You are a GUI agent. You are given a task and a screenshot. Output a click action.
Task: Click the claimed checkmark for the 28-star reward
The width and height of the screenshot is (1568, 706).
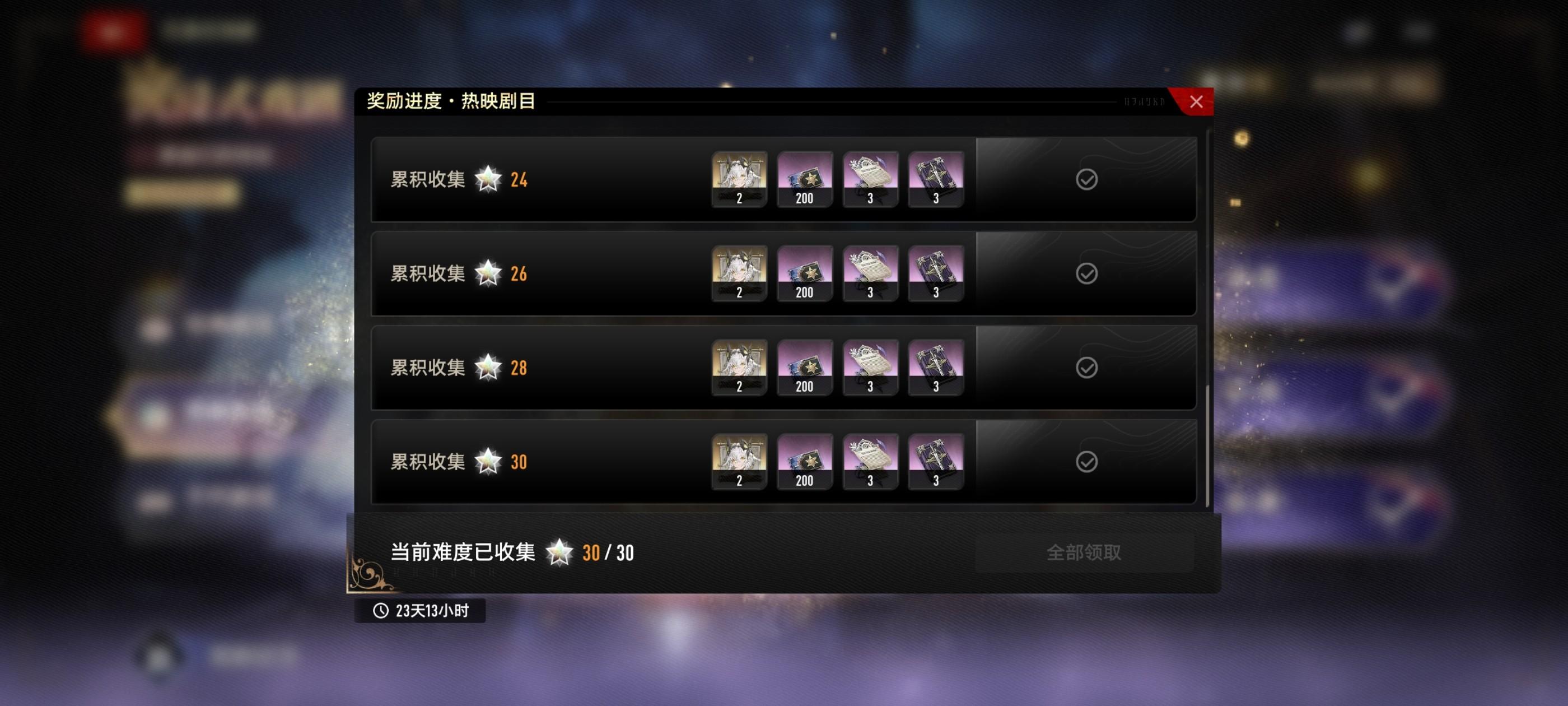coord(1086,368)
